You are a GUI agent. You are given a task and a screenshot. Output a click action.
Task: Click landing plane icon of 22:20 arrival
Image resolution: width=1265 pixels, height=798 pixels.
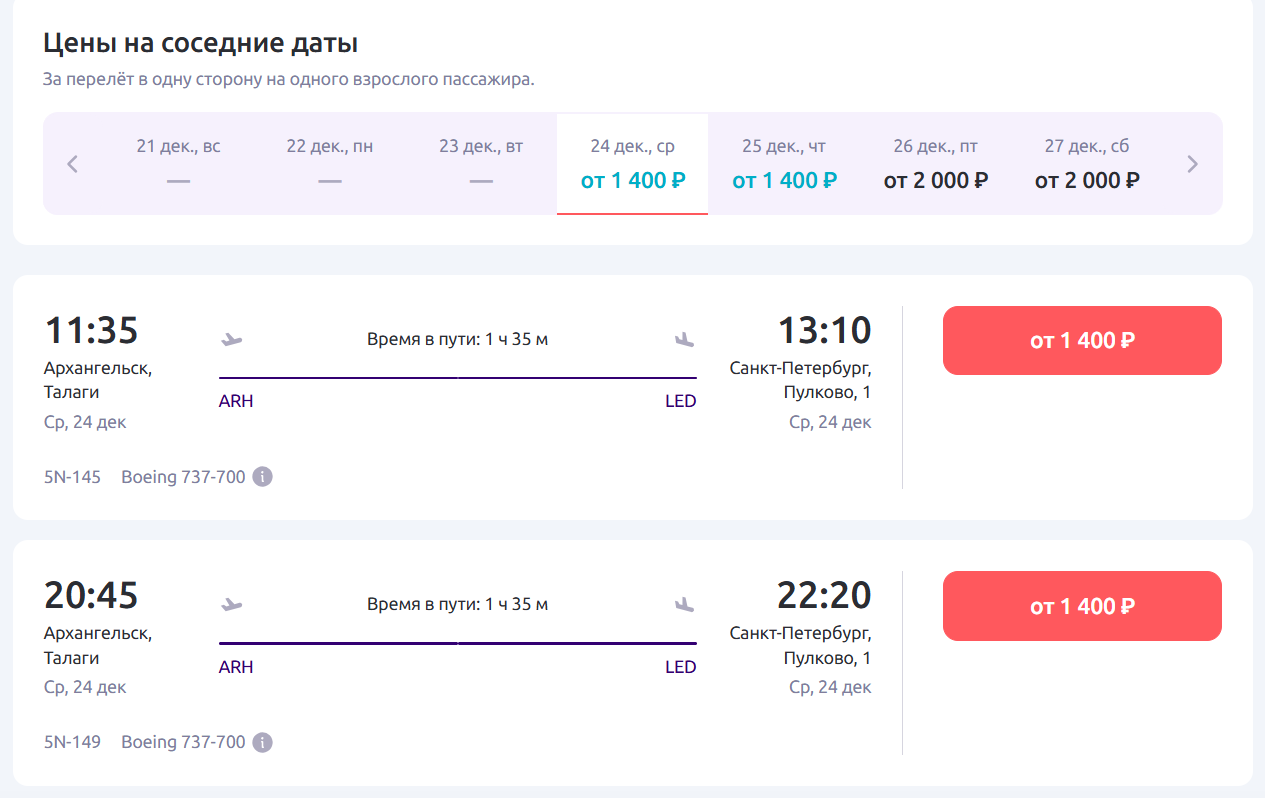[x=684, y=604]
